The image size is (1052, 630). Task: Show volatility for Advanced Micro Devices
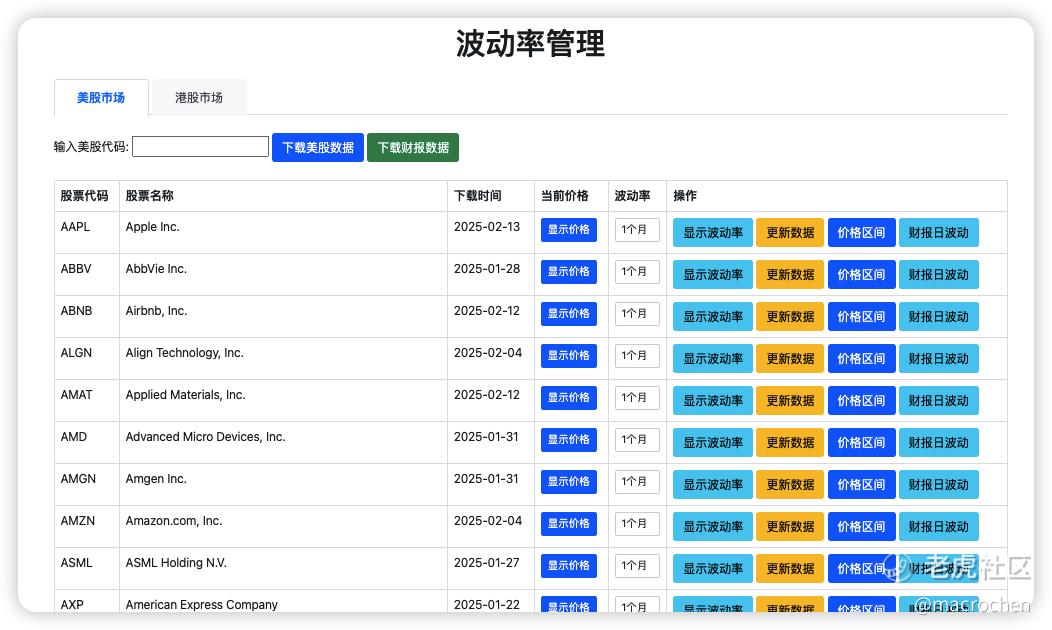(713, 442)
